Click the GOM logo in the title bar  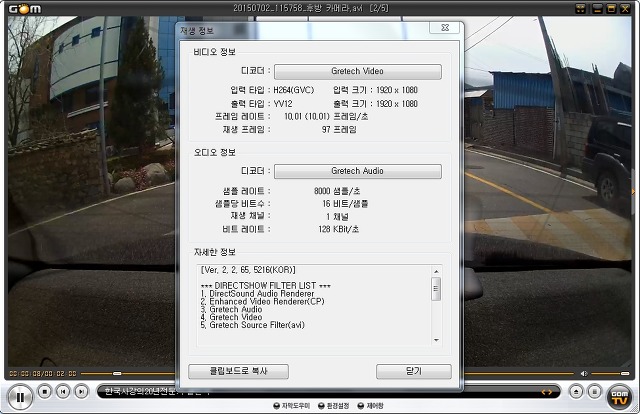[x=24, y=9]
